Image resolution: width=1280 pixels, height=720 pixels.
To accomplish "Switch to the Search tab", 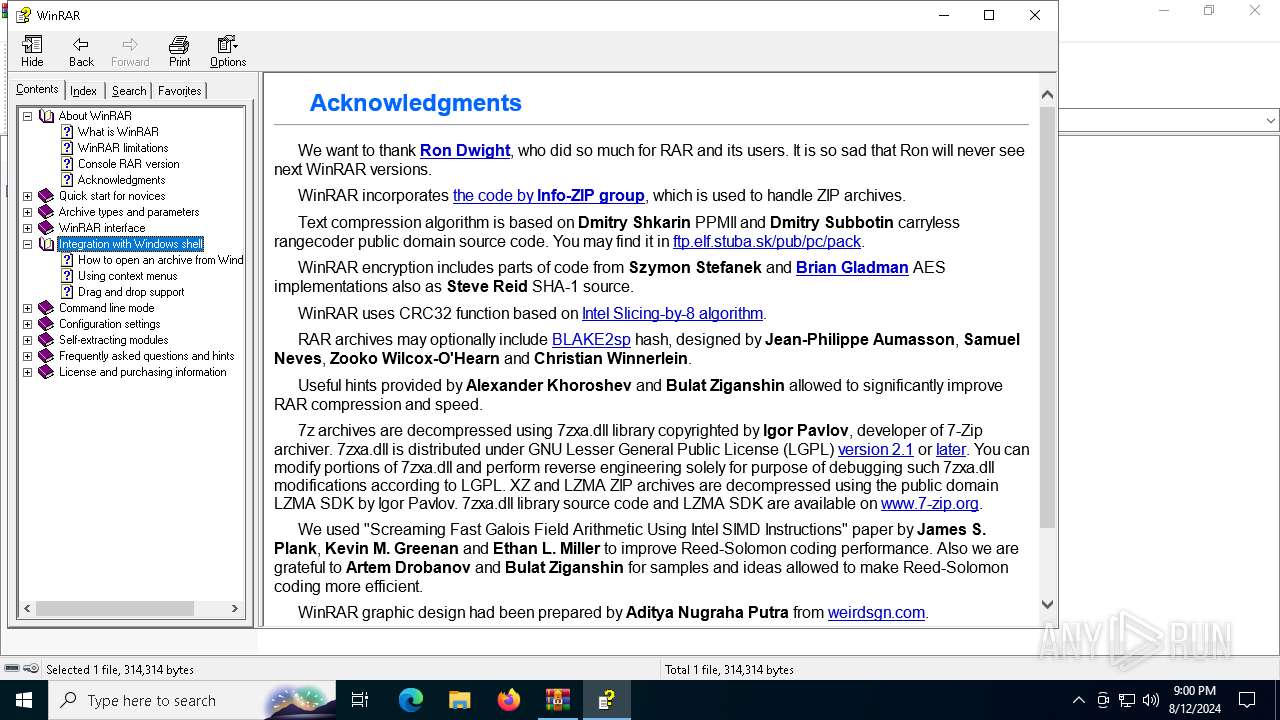I will (129, 91).
